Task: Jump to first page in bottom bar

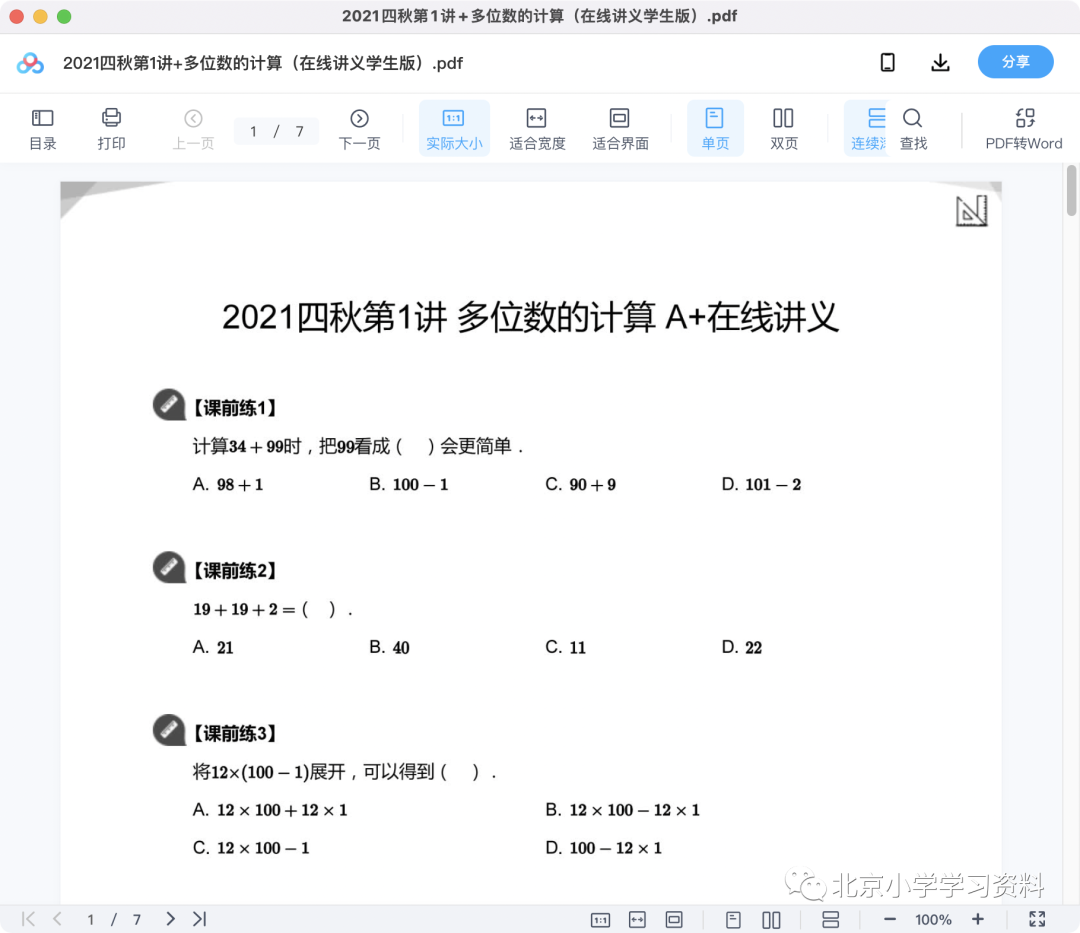Action: coord(28,919)
